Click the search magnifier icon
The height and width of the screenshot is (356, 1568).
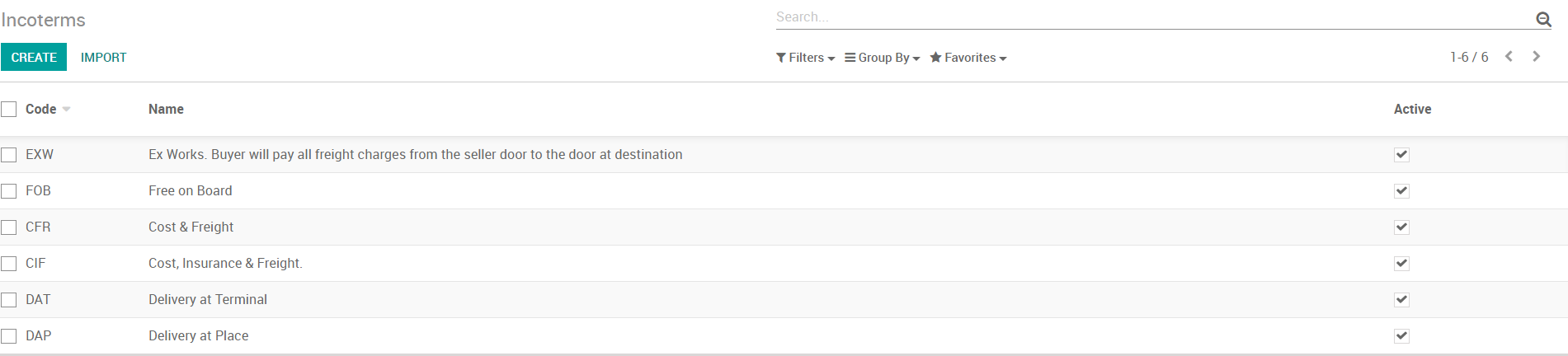1543,19
